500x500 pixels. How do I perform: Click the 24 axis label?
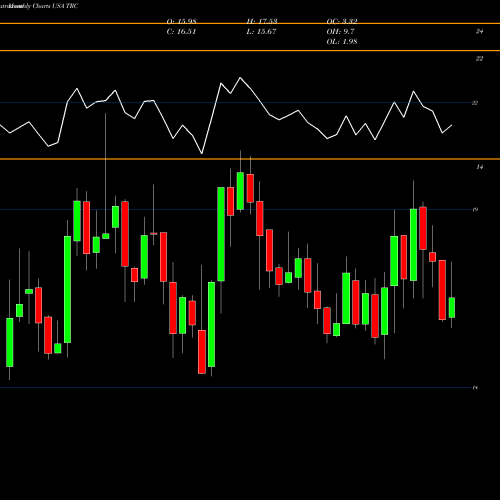[479, 31]
